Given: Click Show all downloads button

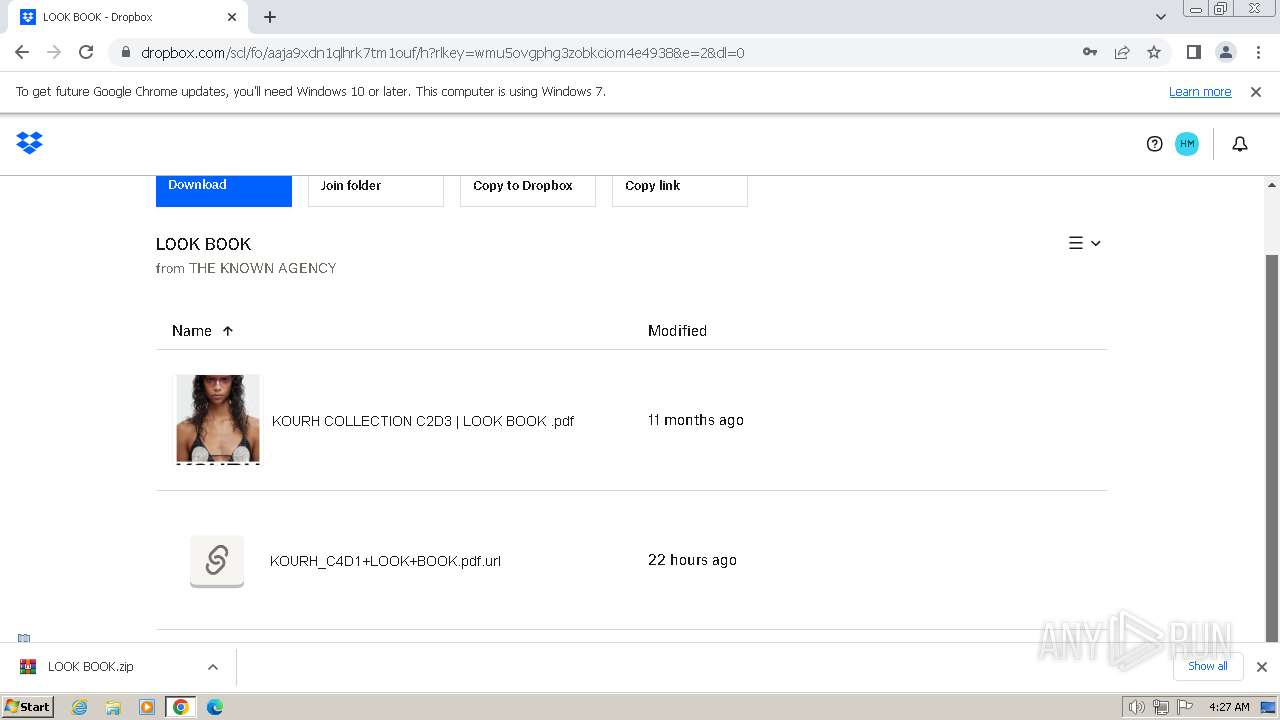Looking at the screenshot, I should [1208, 666].
